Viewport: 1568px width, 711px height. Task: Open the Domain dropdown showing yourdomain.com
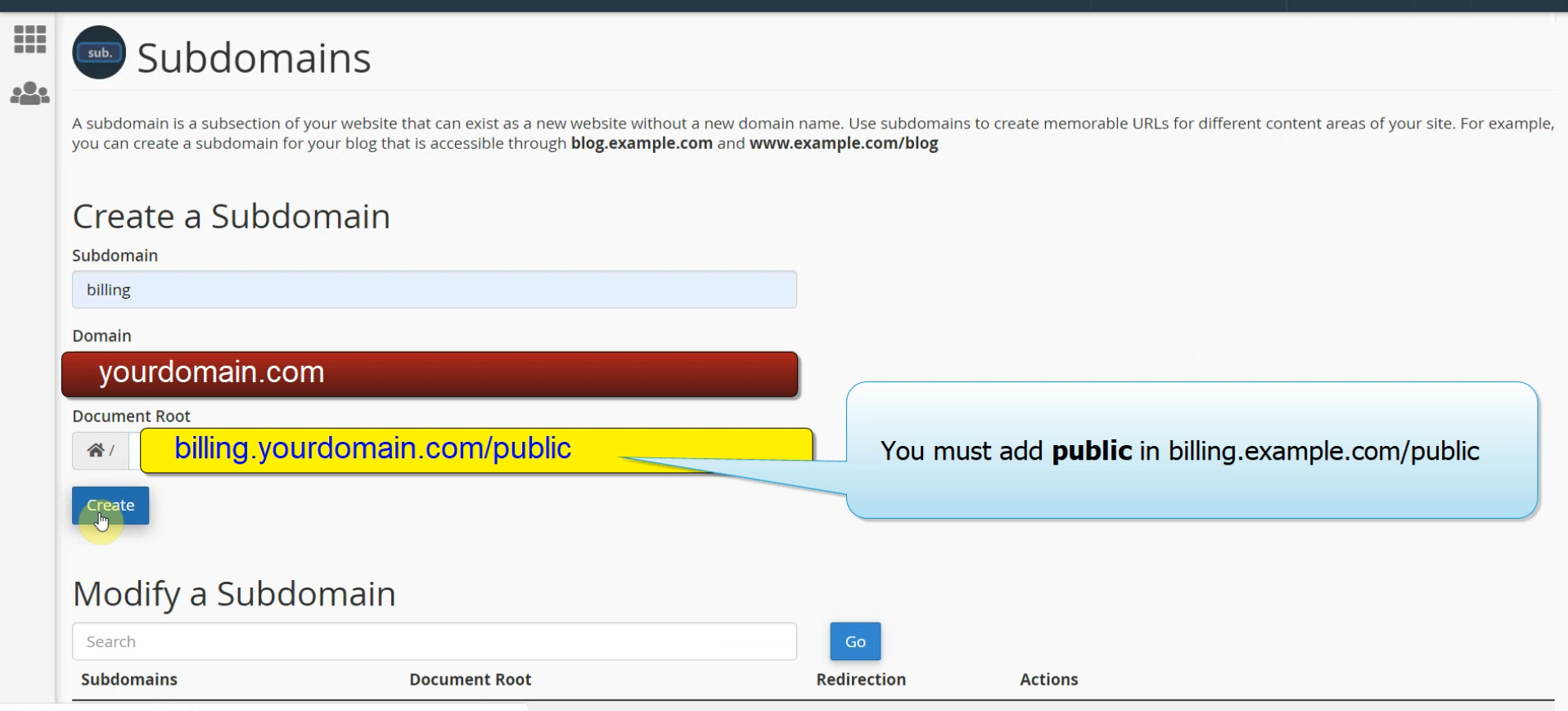(430, 374)
